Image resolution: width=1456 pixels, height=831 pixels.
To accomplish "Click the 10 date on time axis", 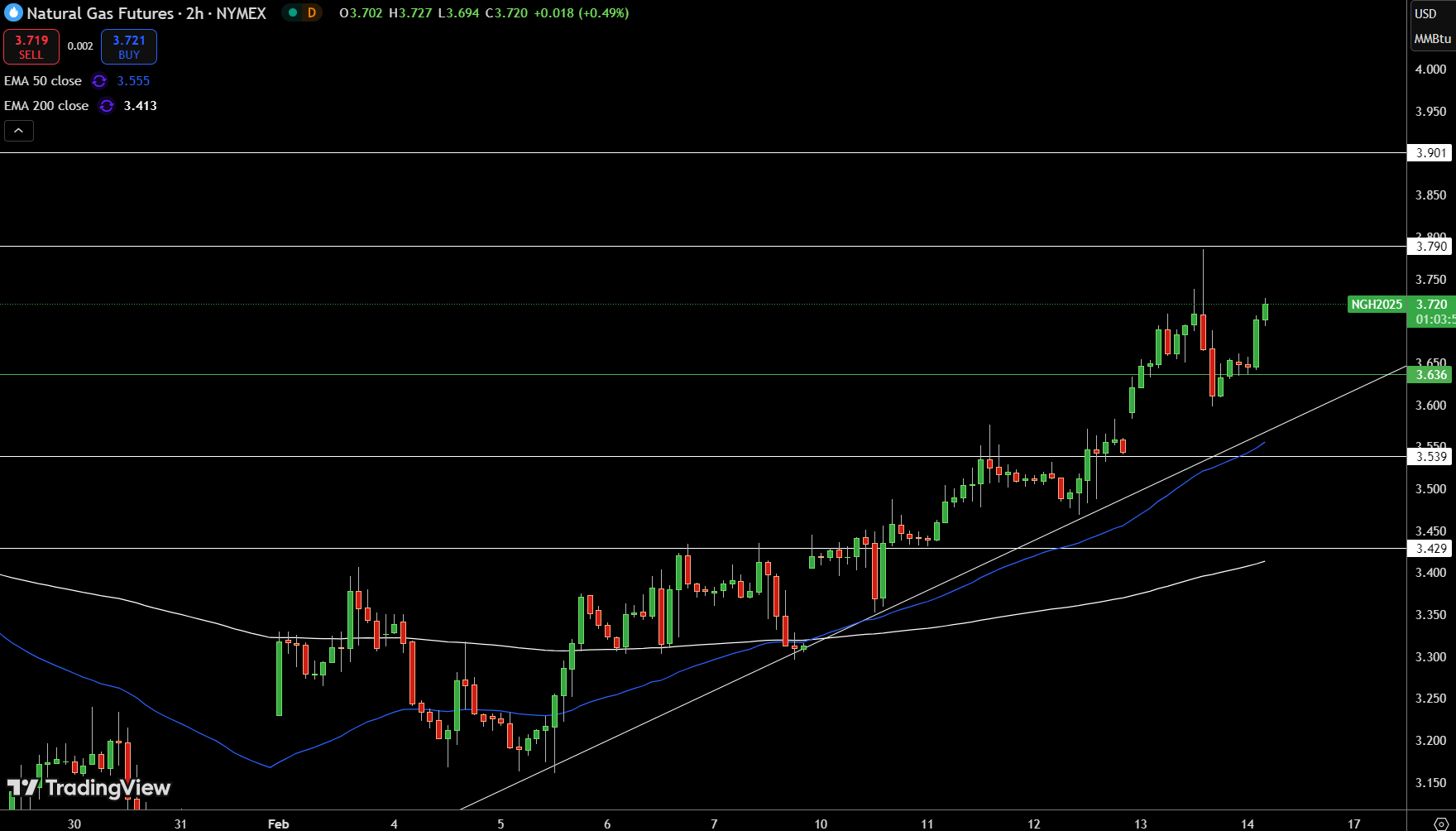I will point(821,824).
